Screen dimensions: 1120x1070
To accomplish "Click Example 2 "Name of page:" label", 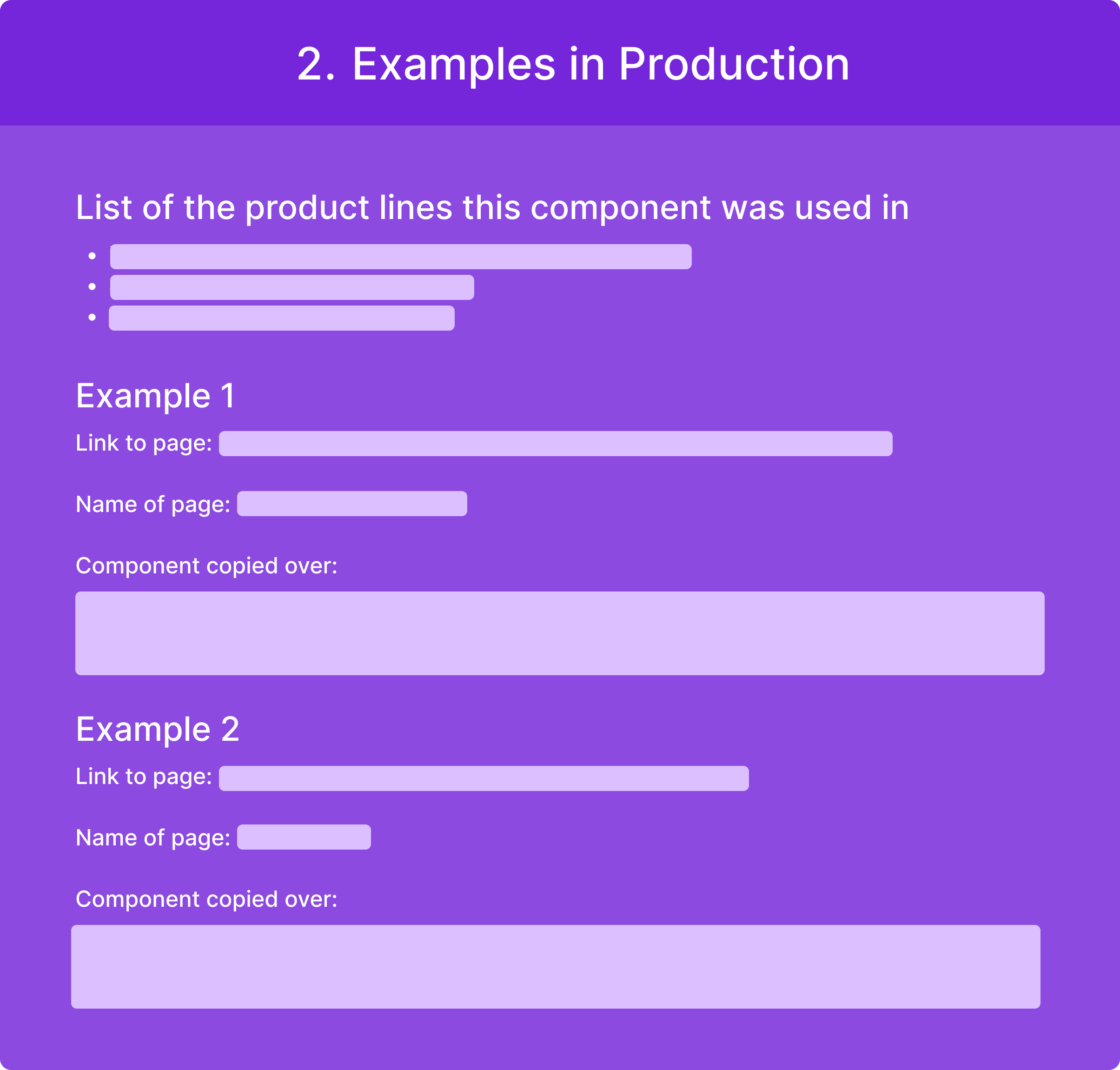I will pyautogui.click(x=153, y=838).
